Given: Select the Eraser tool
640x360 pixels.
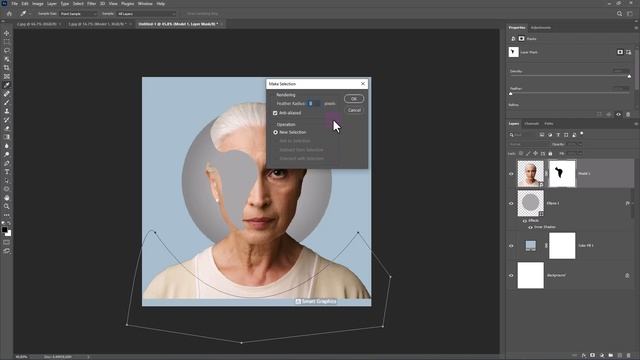Looking at the screenshot, I should point(7,128).
